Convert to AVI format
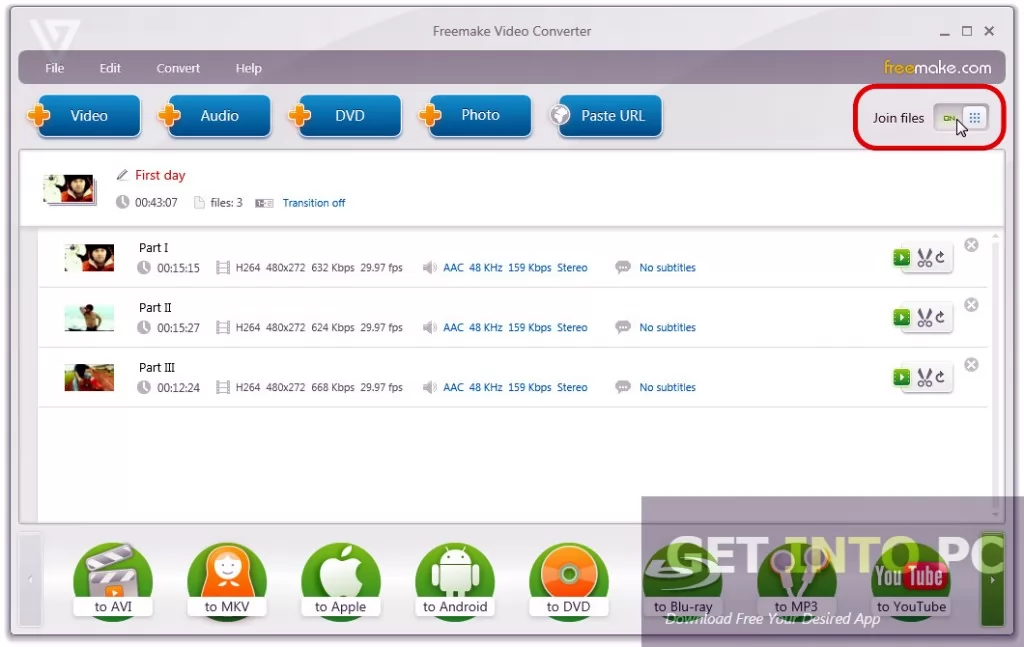This screenshot has height=647, width=1024. (113, 581)
